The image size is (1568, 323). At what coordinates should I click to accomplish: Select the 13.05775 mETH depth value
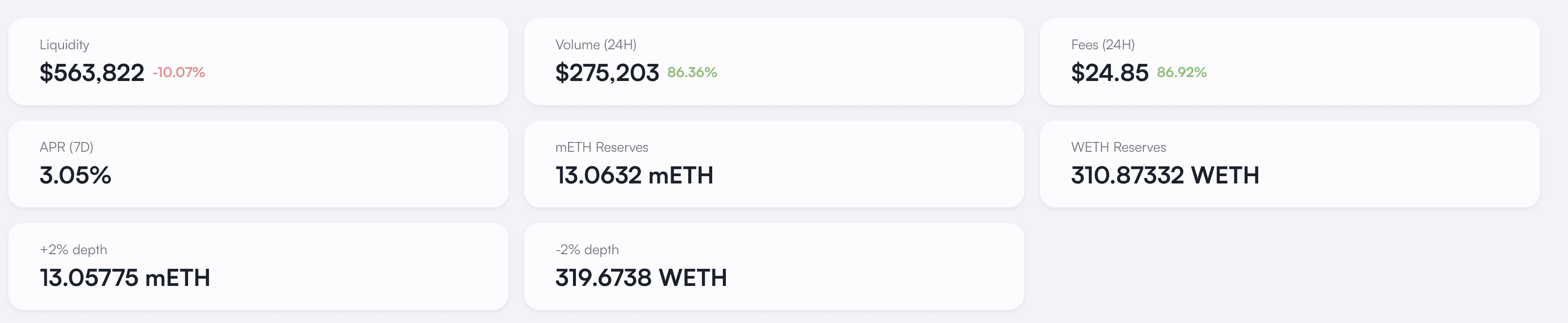coord(125,278)
